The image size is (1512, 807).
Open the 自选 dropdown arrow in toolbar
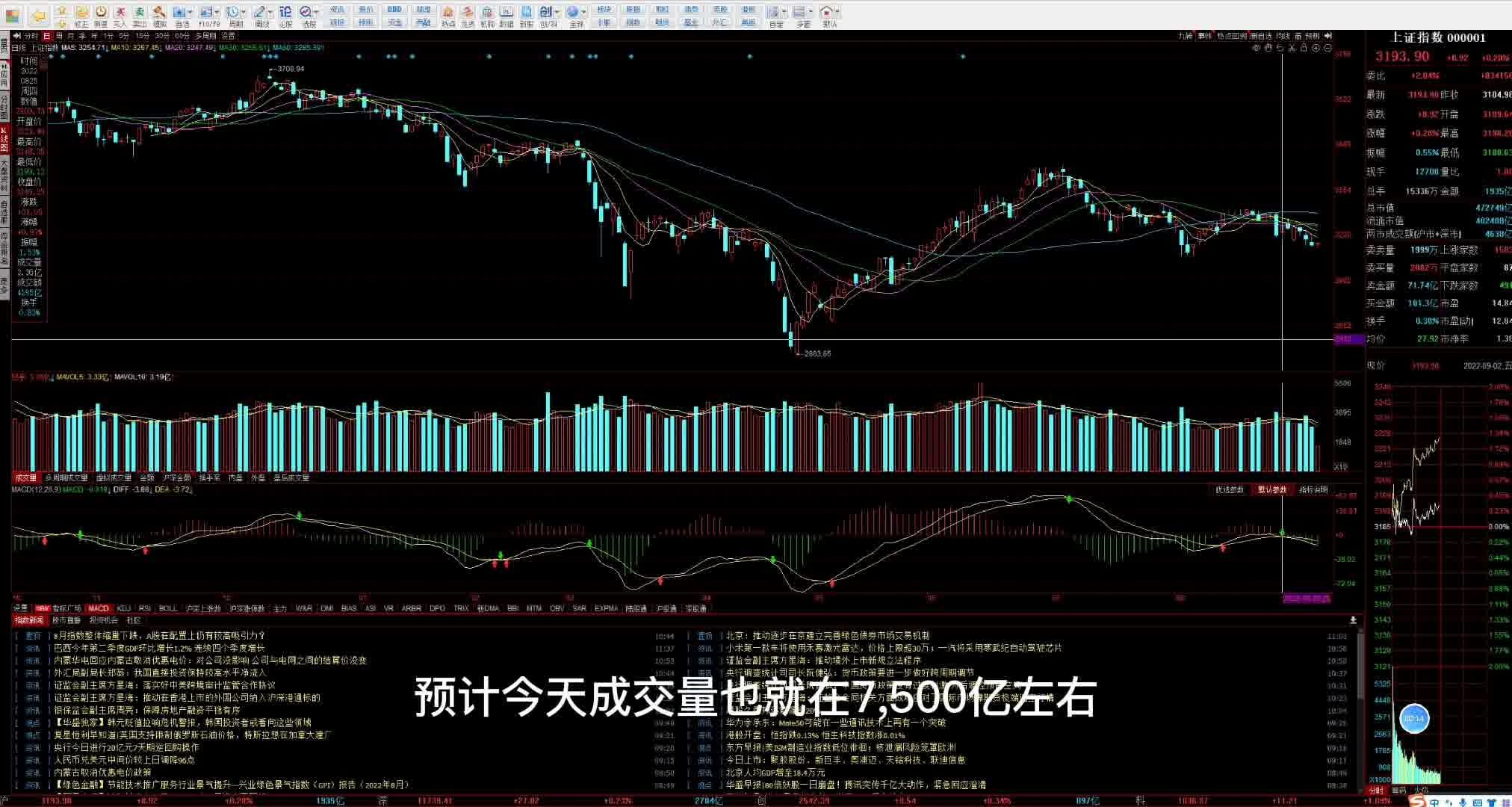(190, 12)
